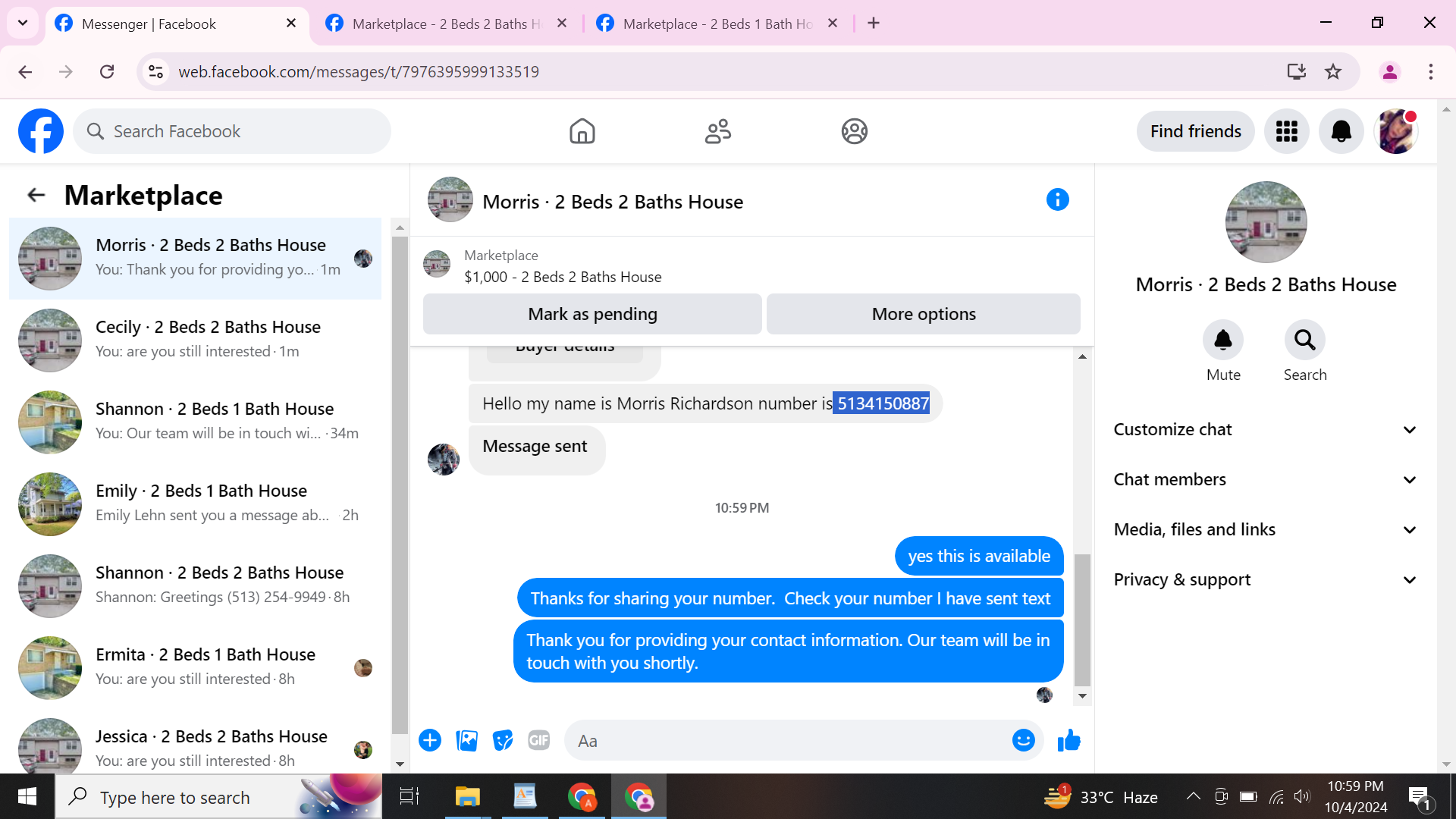1456x819 pixels.
Task: Open the emoji picker in message box
Action: (x=1024, y=740)
